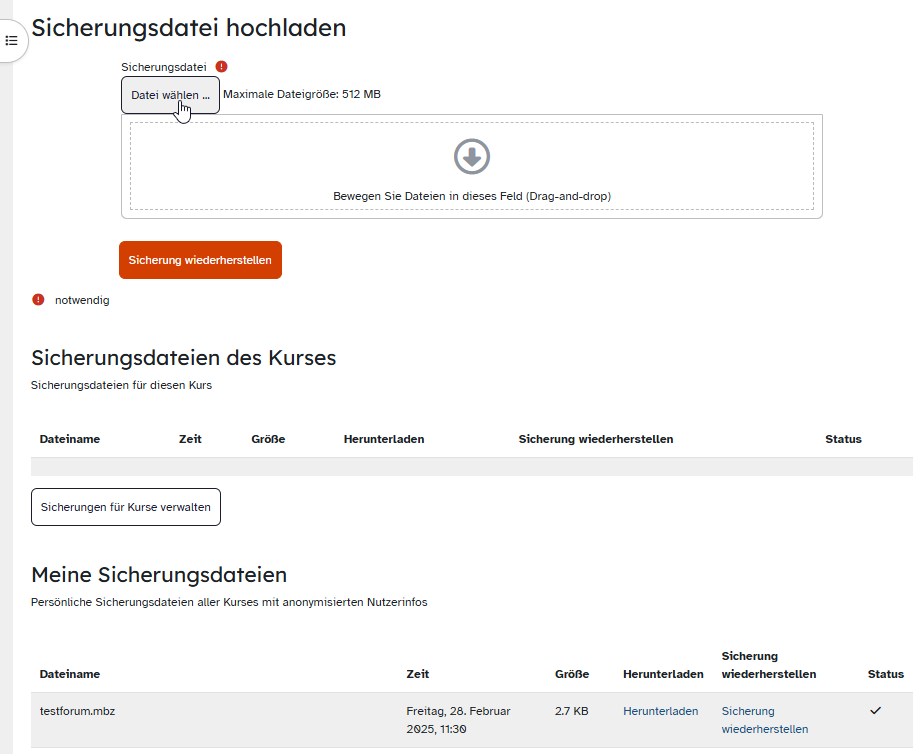The image size is (920, 754).
Task: Click the drag-and-drop file upload area
Action: 472,166
